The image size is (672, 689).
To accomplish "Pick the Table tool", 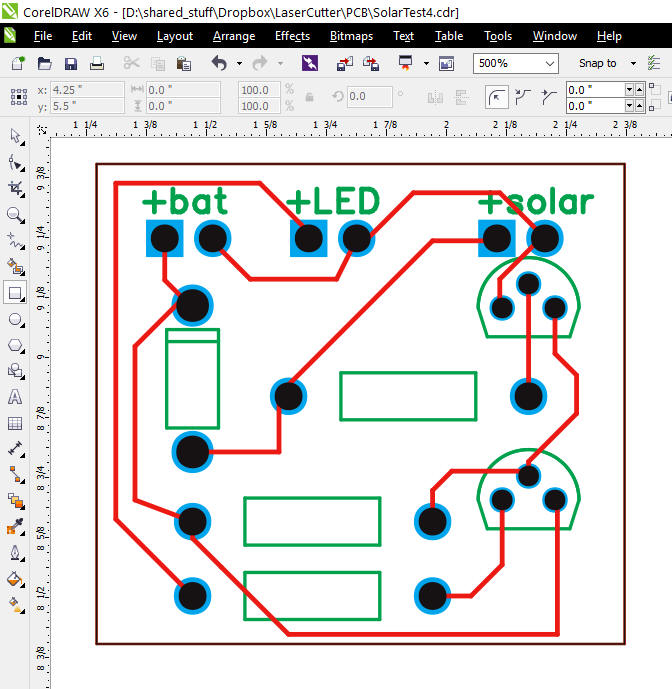I will [x=15, y=423].
